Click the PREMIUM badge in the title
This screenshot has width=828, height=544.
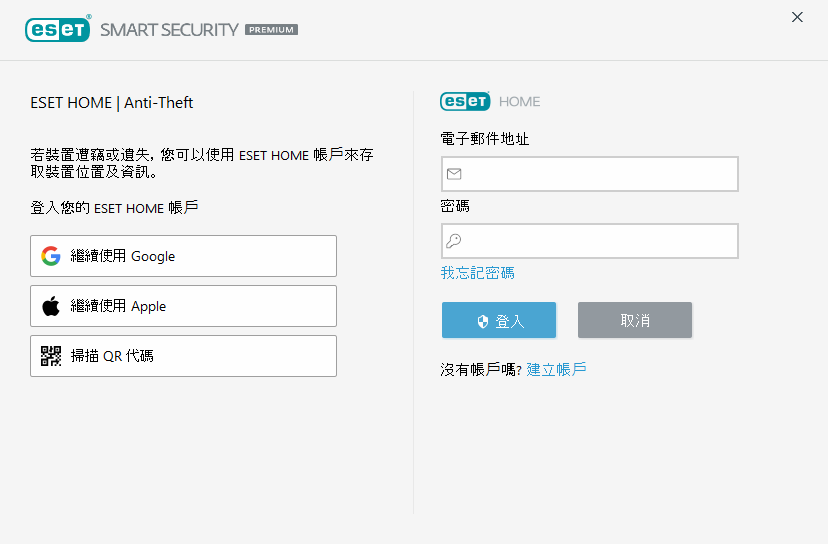271,30
